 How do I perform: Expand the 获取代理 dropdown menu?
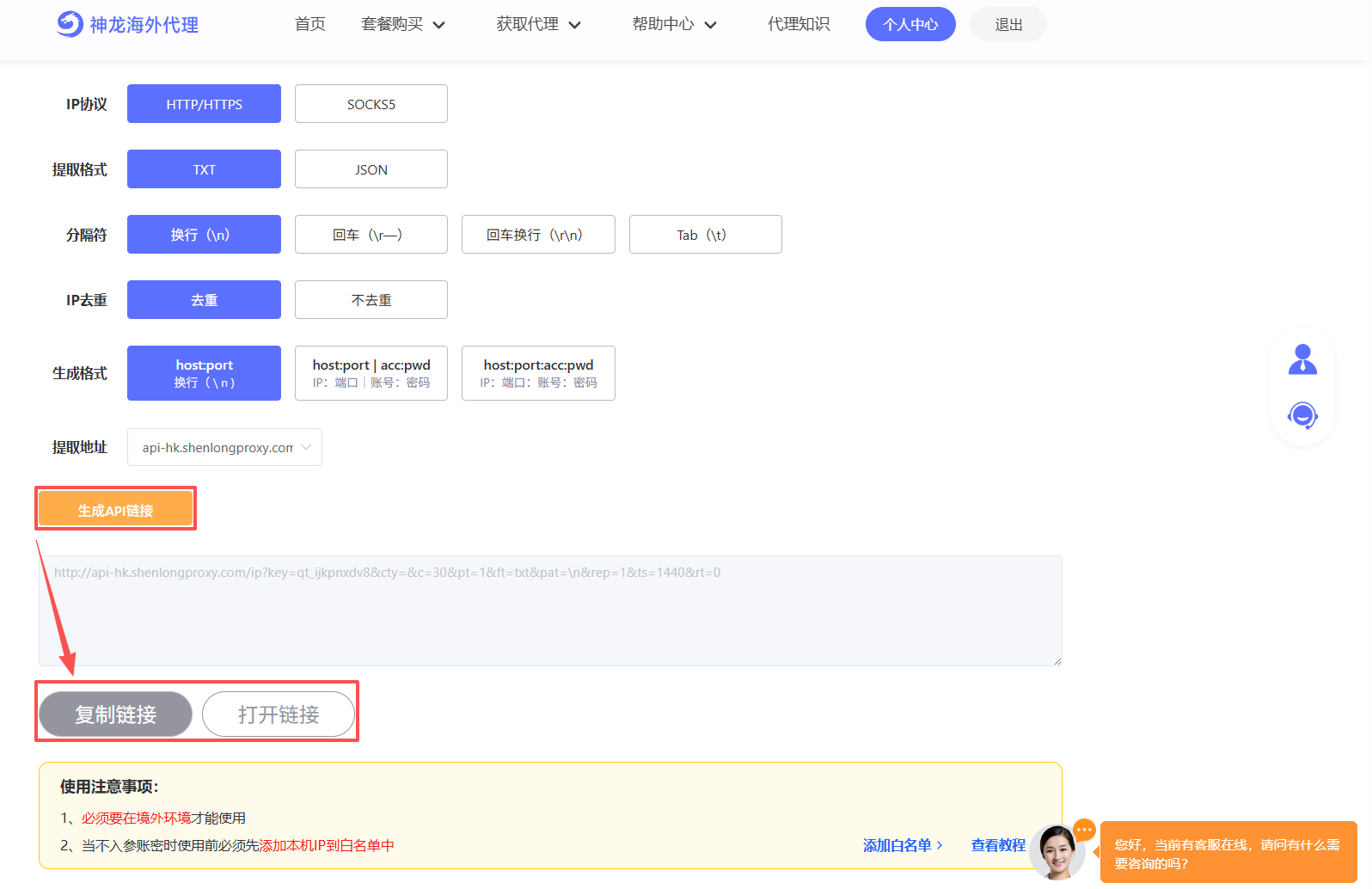click(538, 24)
